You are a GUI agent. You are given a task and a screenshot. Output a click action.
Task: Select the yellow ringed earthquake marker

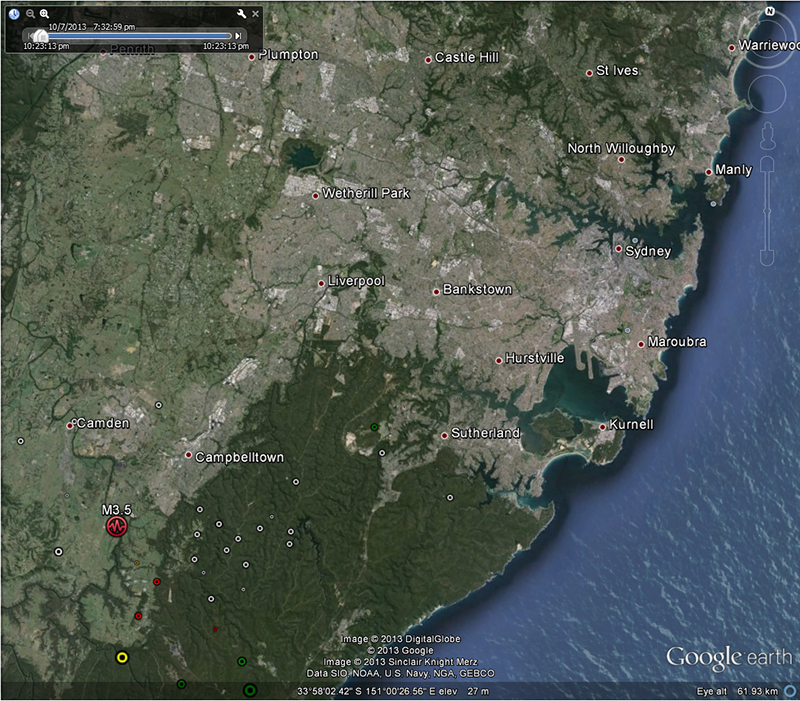click(x=122, y=657)
